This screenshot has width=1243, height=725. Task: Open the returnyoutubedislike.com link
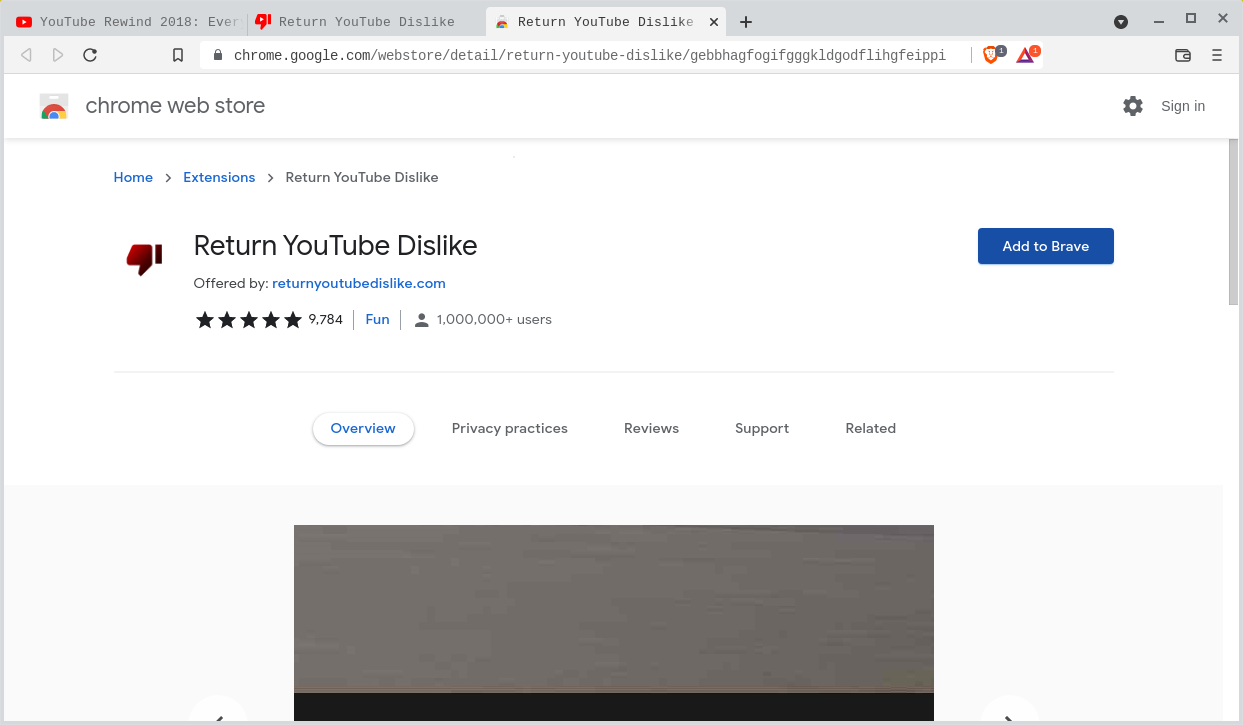tap(358, 283)
